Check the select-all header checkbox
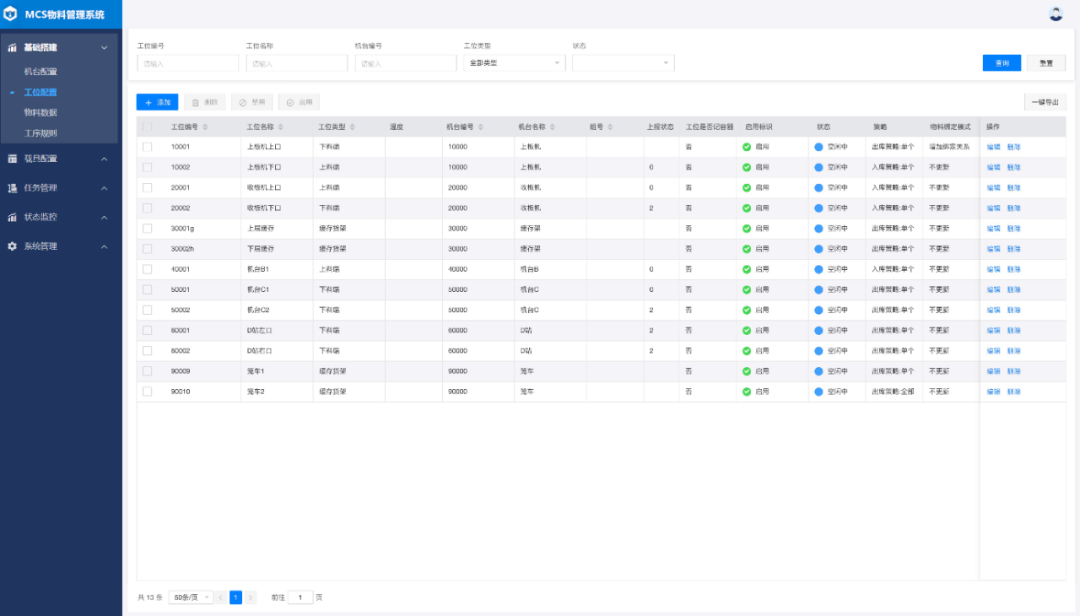This screenshot has height=616, width=1080. 147,127
